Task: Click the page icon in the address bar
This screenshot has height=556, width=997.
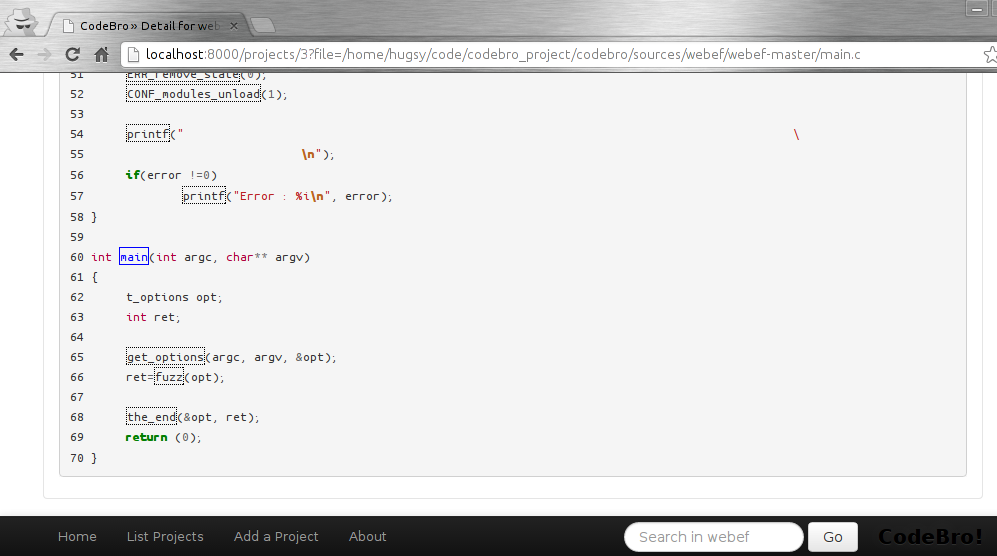Action: (133, 55)
